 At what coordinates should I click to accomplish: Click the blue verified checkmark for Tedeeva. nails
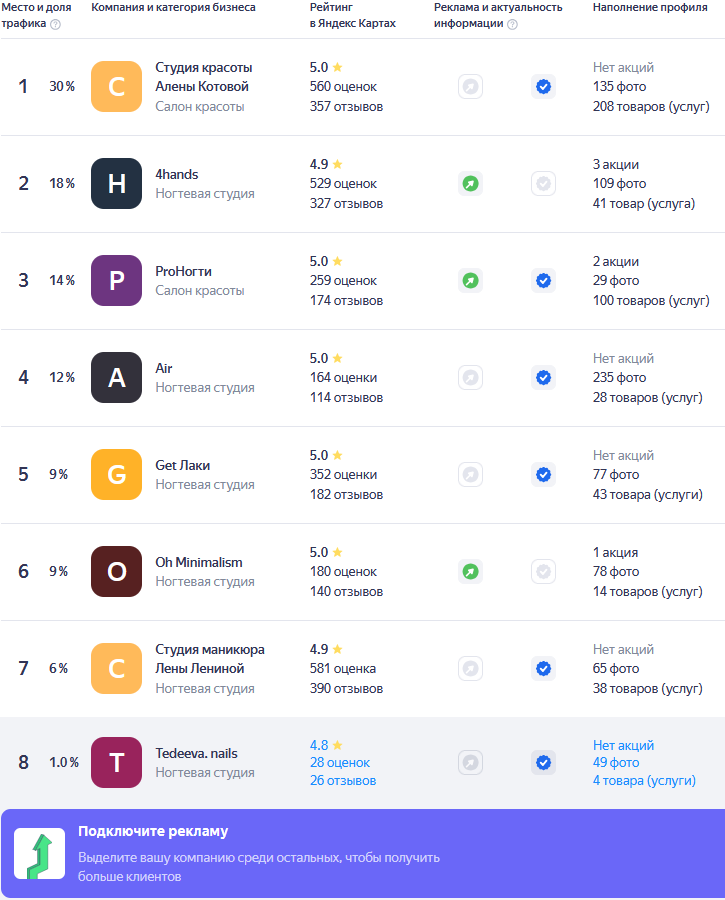pos(543,763)
